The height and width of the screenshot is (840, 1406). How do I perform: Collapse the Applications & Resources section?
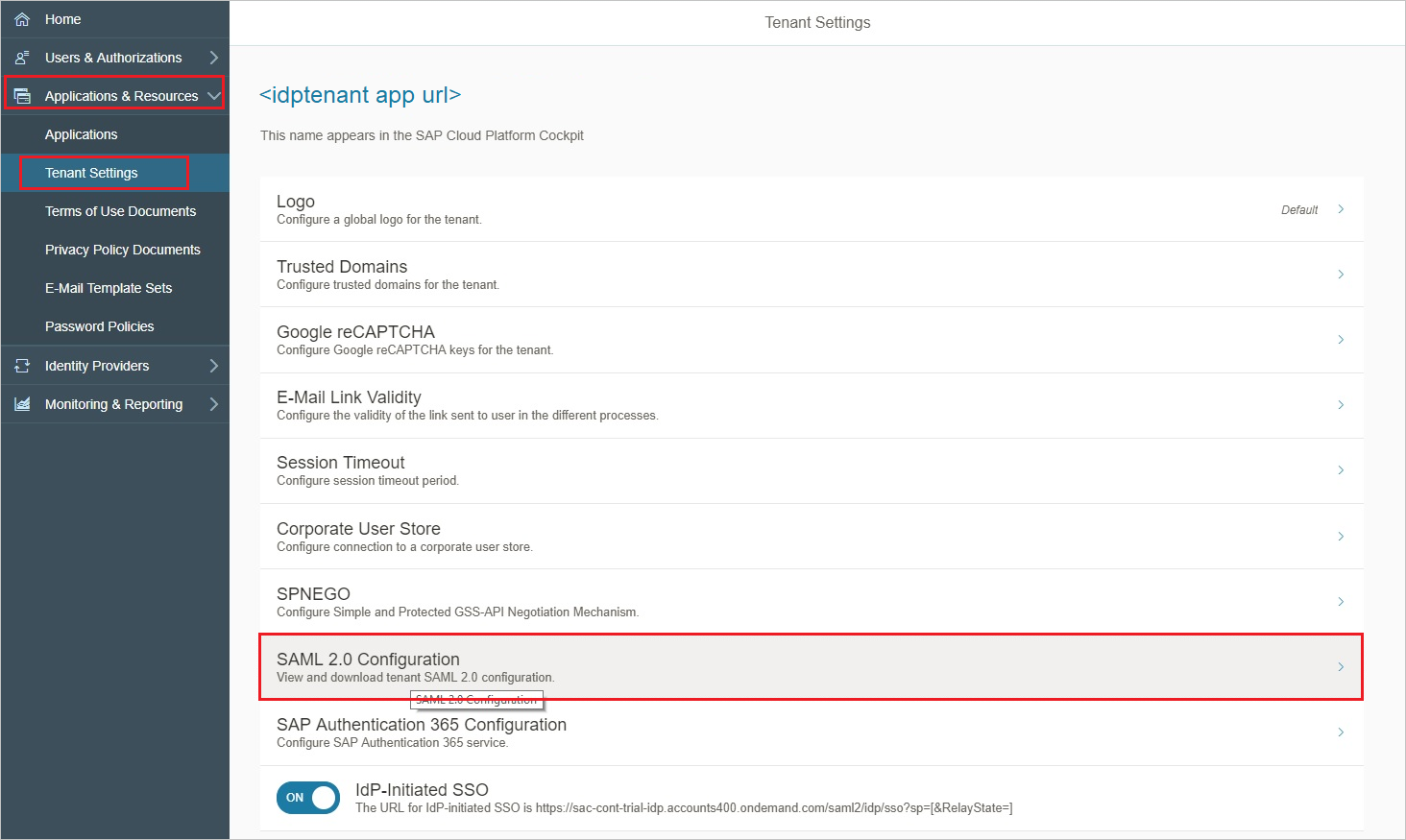(x=213, y=95)
